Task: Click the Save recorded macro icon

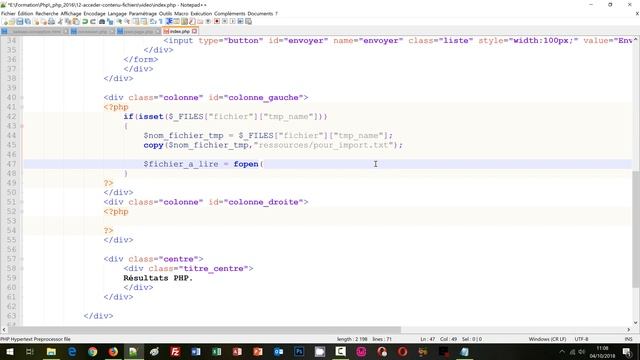Action: pos(248,21)
